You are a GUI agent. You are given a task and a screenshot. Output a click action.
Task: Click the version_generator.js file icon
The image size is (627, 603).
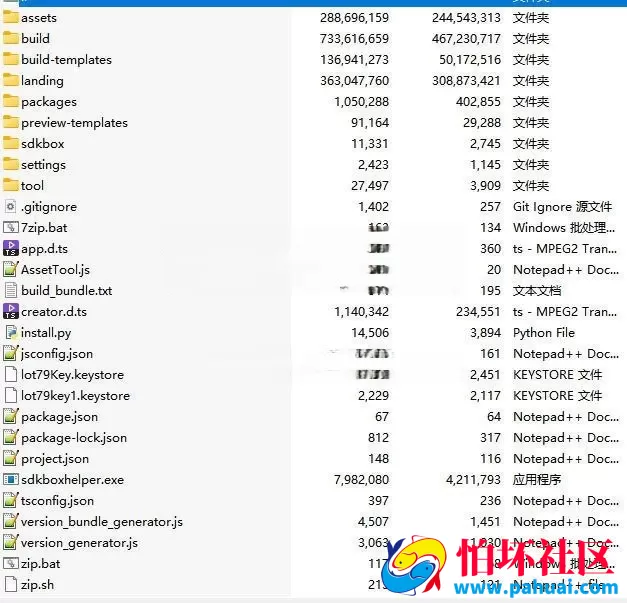11,542
